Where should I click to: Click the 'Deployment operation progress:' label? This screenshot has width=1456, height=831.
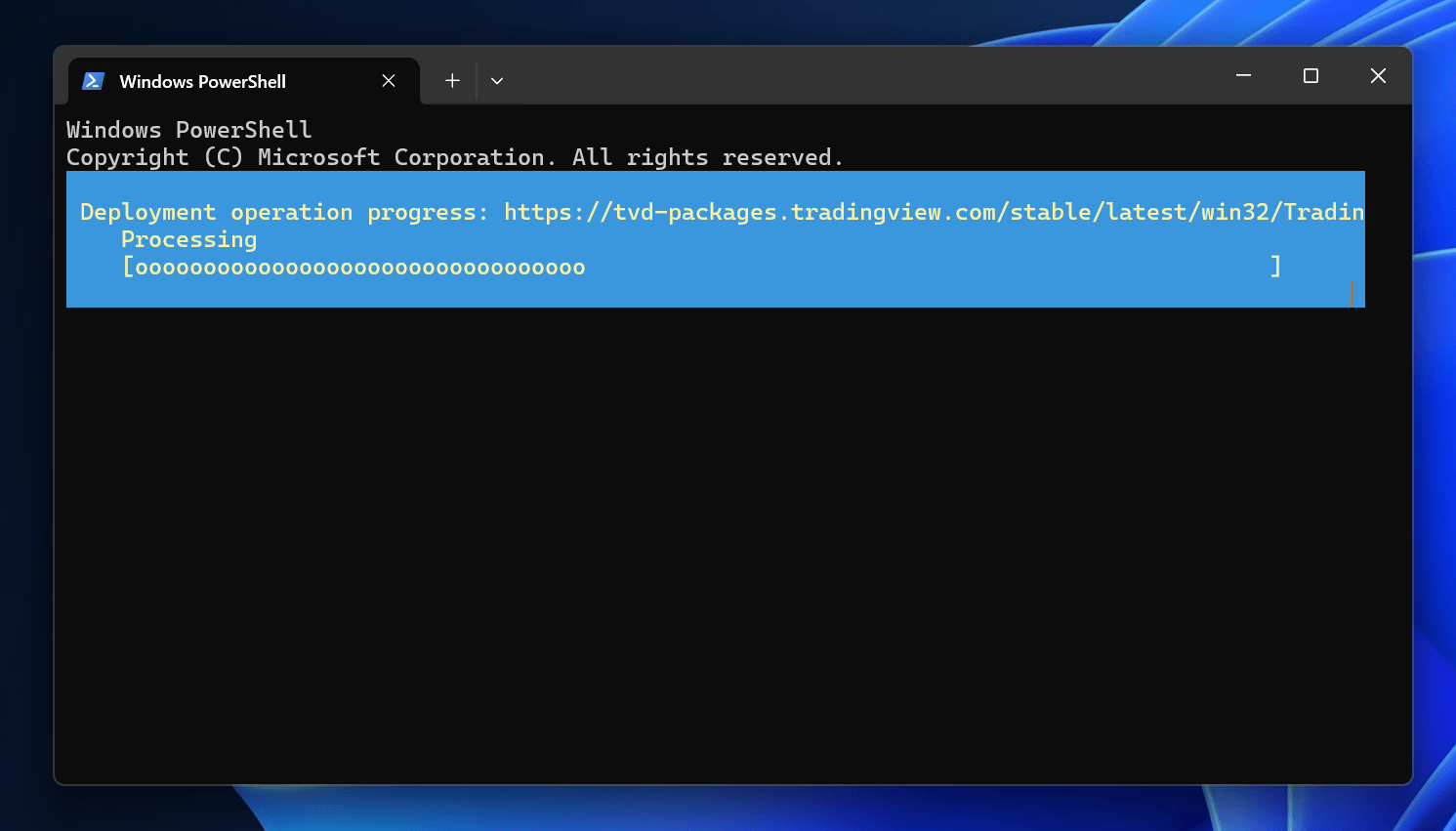coord(284,212)
